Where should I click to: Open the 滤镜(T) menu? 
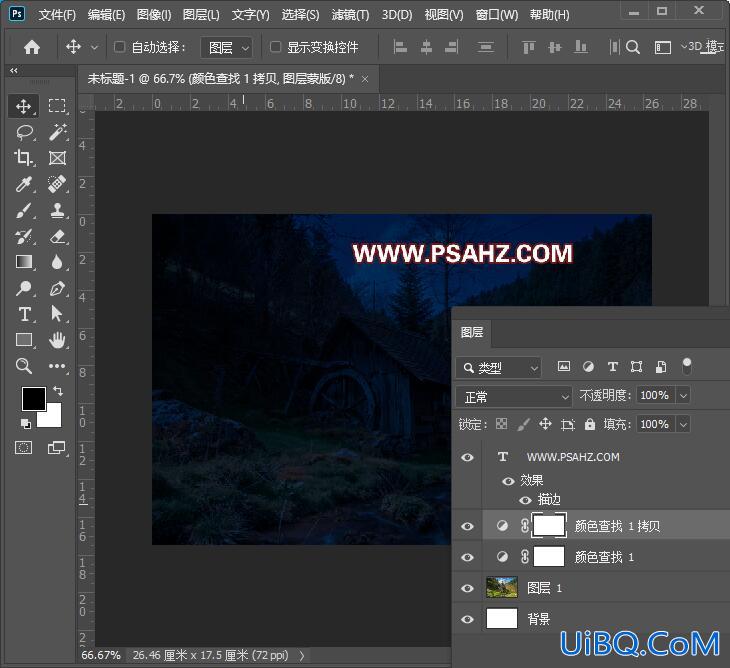[350, 15]
